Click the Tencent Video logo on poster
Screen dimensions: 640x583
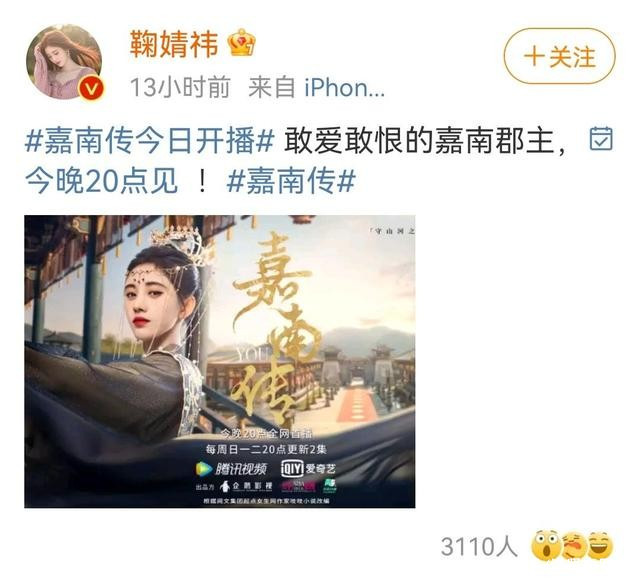point(232,469)
